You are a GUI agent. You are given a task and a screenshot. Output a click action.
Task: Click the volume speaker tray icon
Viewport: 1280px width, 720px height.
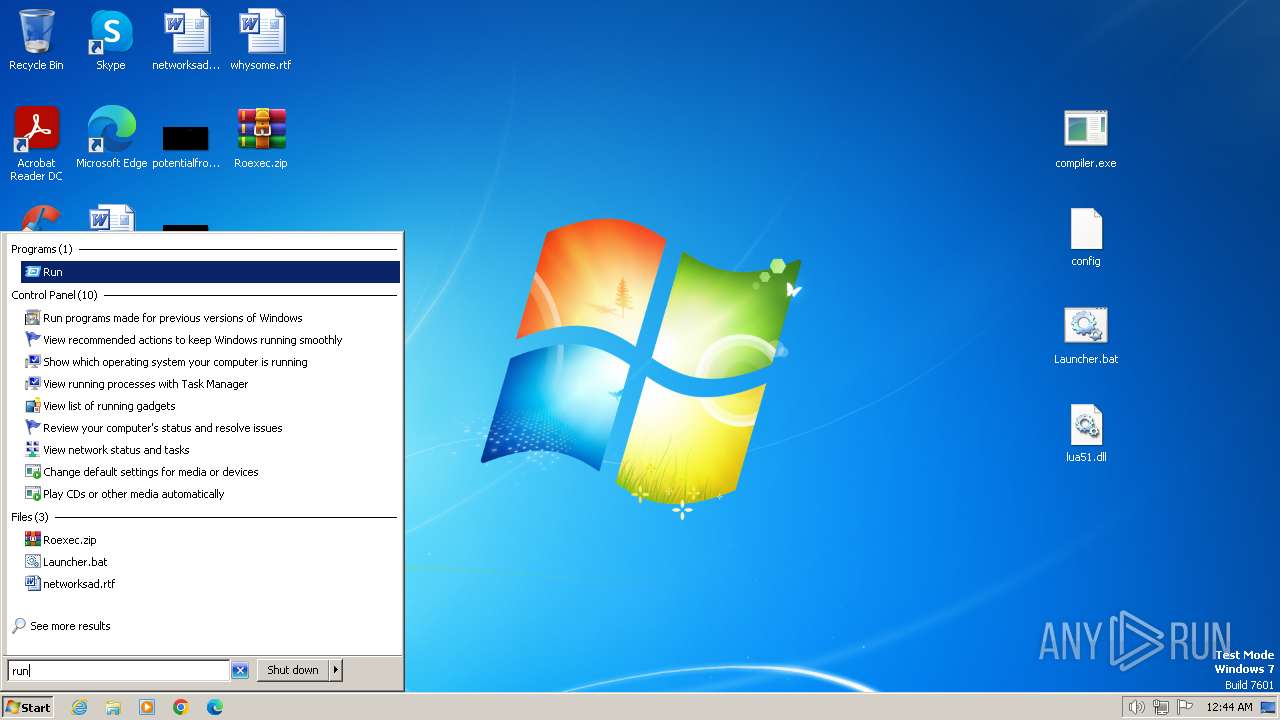(x=1136, y=707)
